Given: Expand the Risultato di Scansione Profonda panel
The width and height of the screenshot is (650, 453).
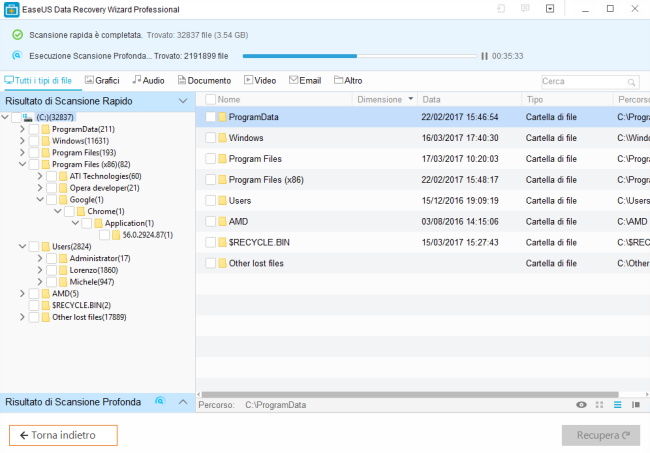Looking at the screenshot, I should pyautogui.click(x=183, y=402).
